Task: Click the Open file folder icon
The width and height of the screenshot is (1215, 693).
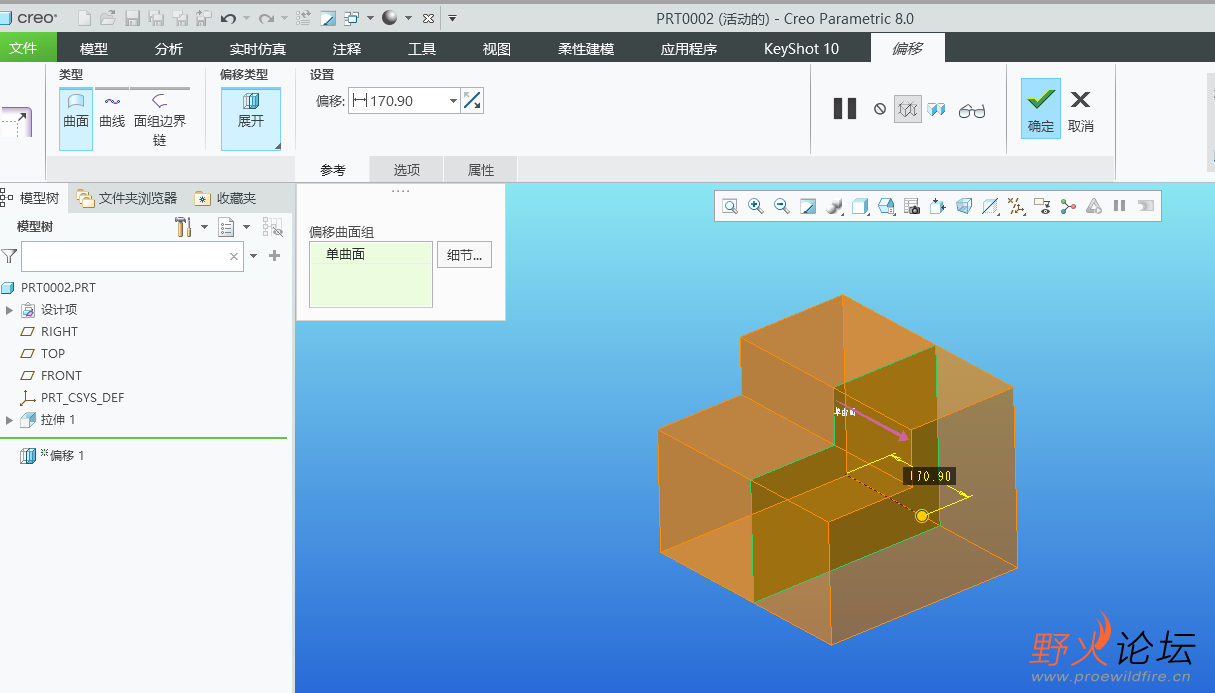Action: [107, 18]
